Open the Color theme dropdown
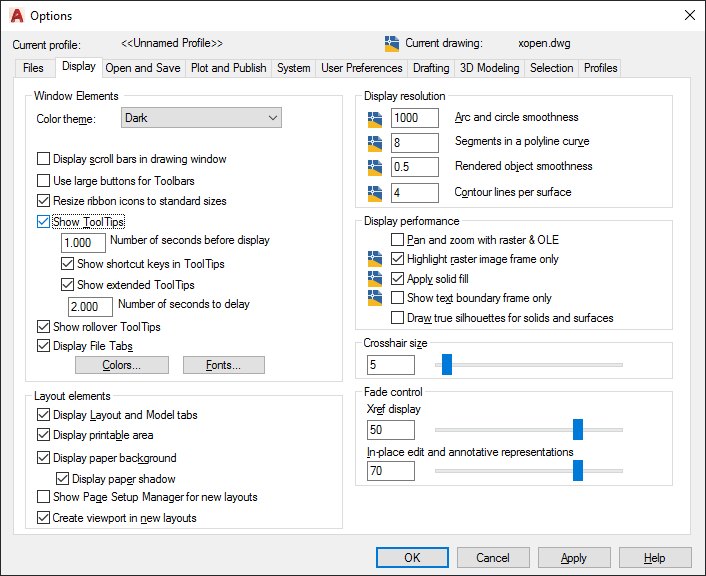The image size is (706, 576). (x=201, y=118)
